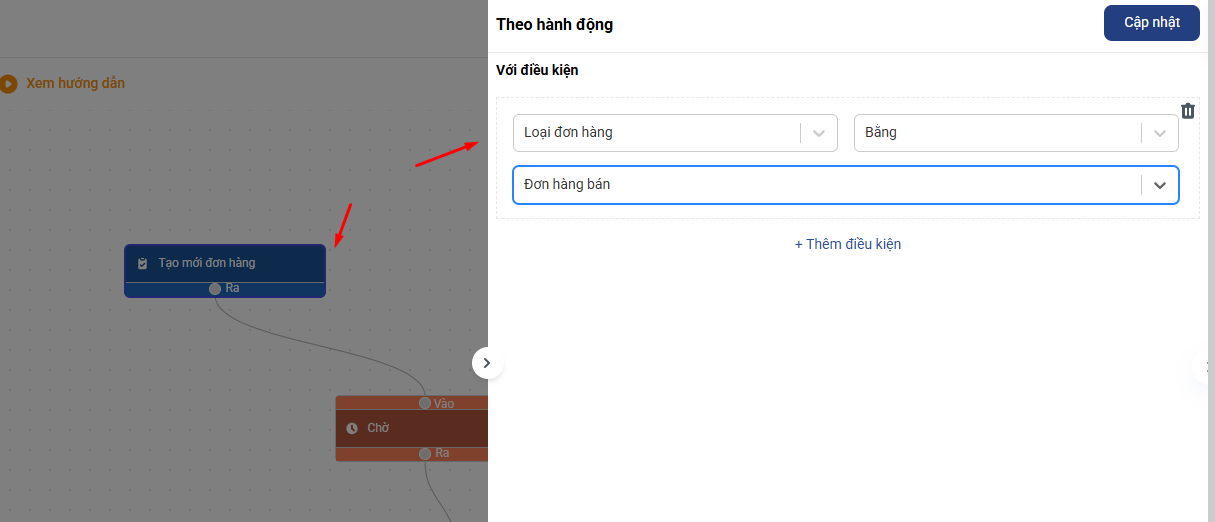This screenshot has height=522, width=1215.
Task: Click the clipboard icon on Tạo mới đơn hàng node
Action: coord(142,263)
